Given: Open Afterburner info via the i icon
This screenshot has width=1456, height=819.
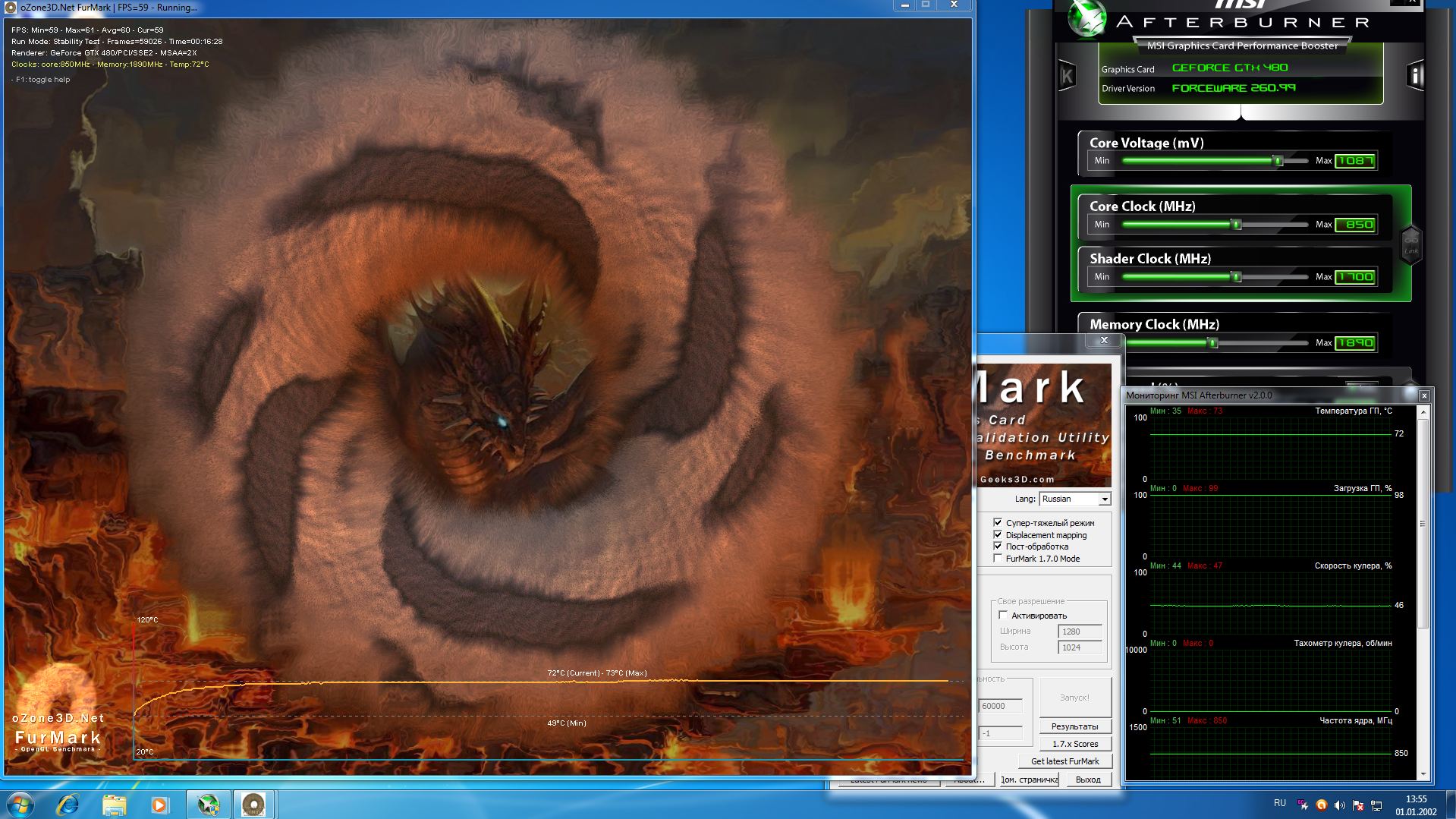Looking at the screenshot, I should tap(1415, 76).
